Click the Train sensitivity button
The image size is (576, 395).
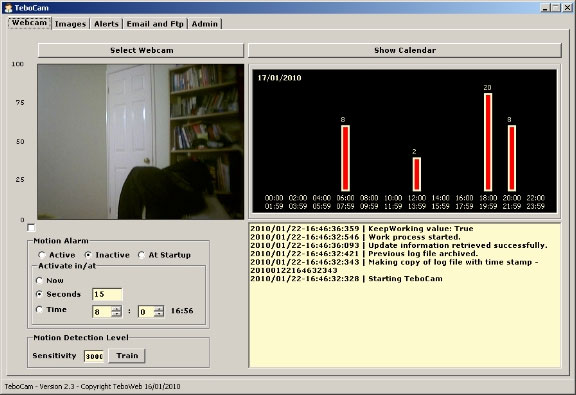(127, 356)
